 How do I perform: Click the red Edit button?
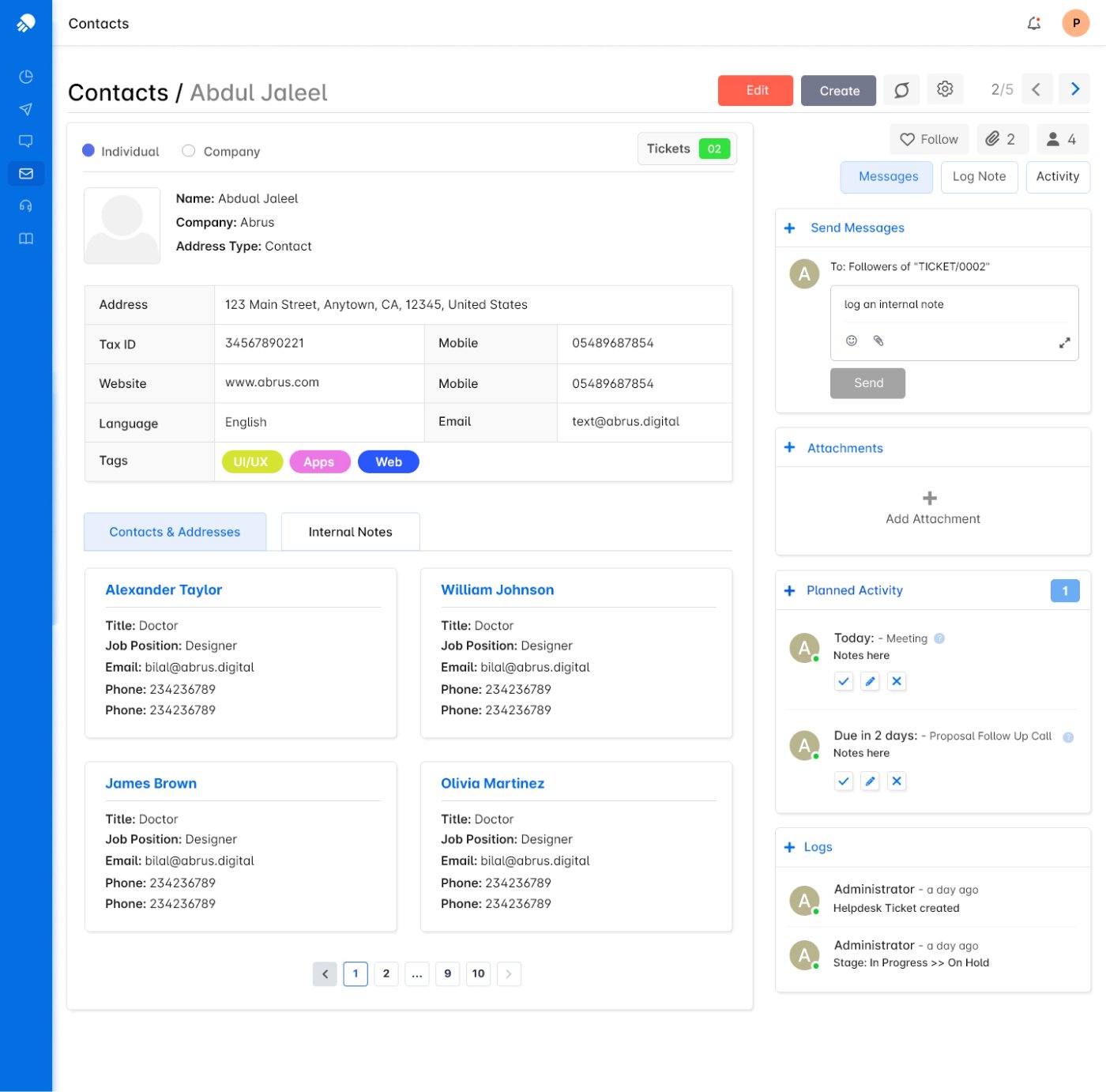coord(755,90)
